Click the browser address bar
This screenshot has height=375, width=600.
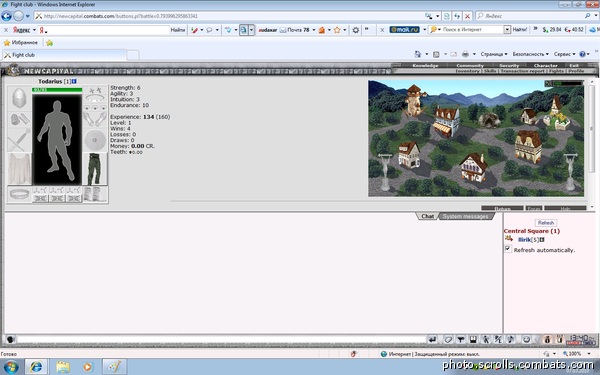click(x=230, y=16)
